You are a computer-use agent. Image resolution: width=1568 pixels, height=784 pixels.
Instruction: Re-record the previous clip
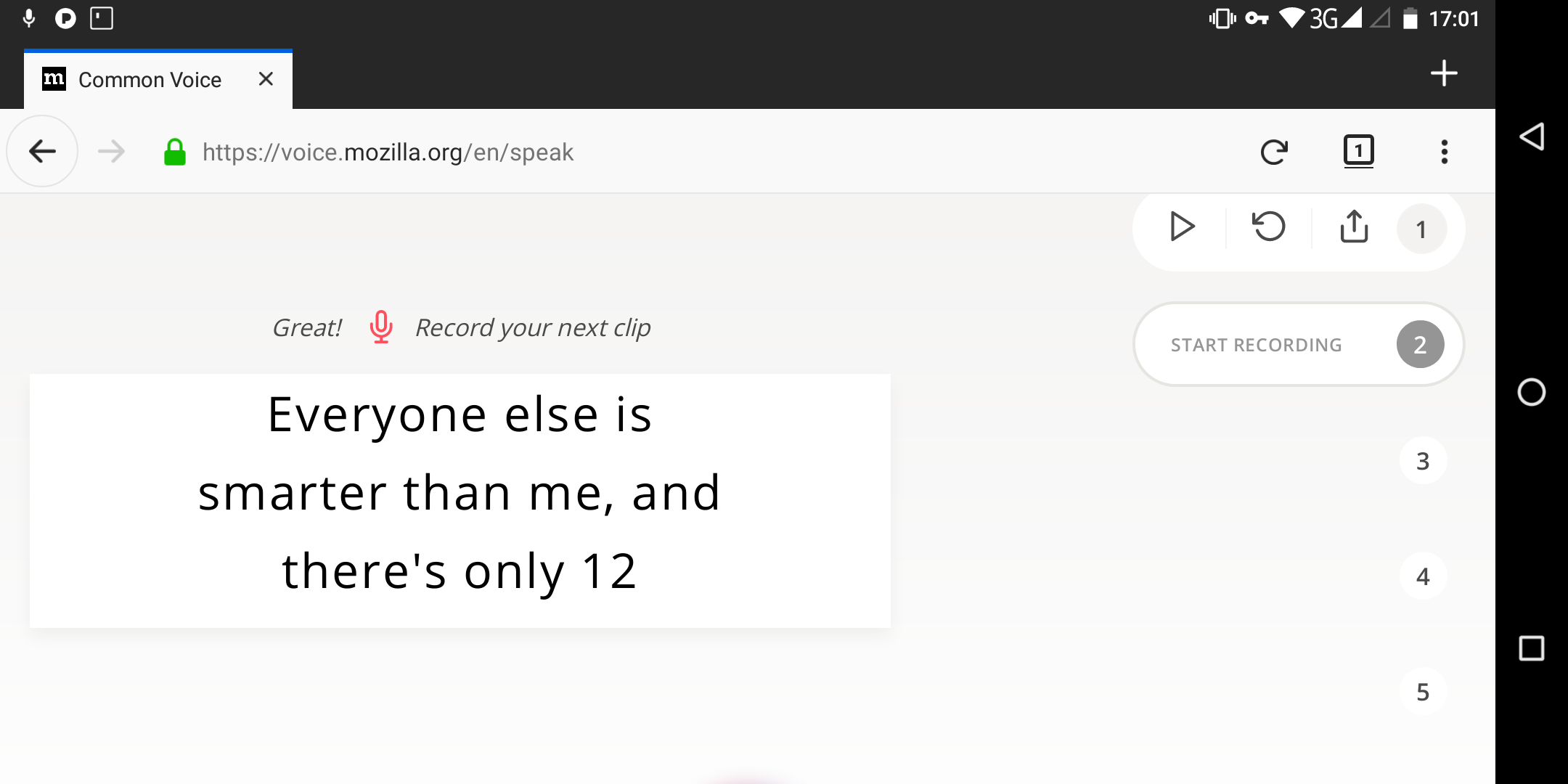[x=1269, y=227]
